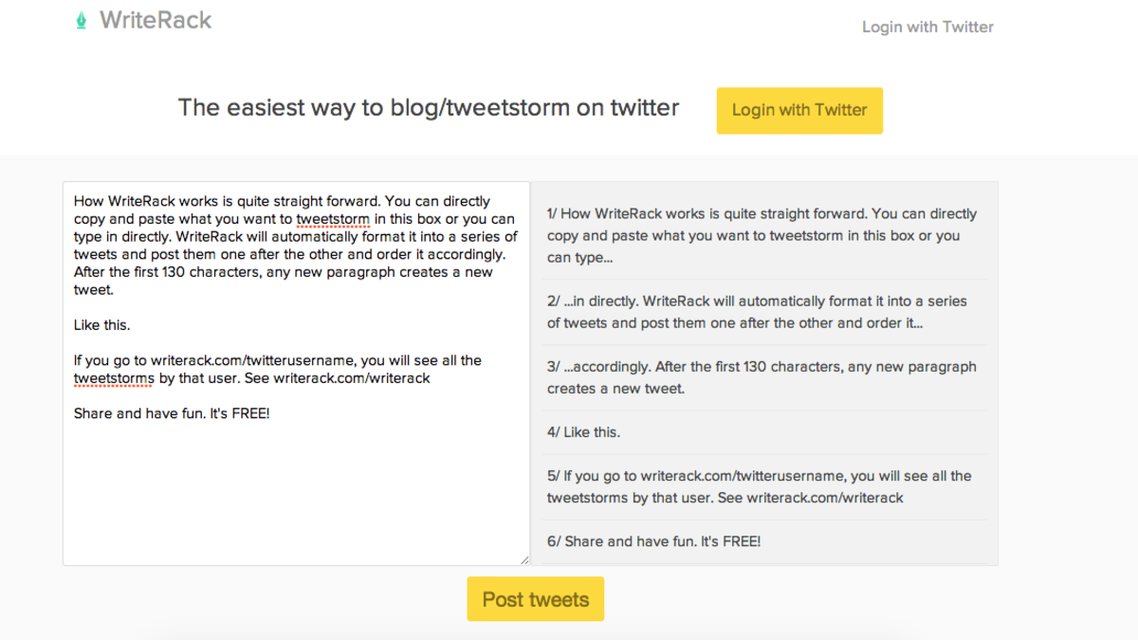Viewport: 1138px width, 640px height.
Task: Select the third tweet preview about 130 characters
Action: tap(764, 377)
